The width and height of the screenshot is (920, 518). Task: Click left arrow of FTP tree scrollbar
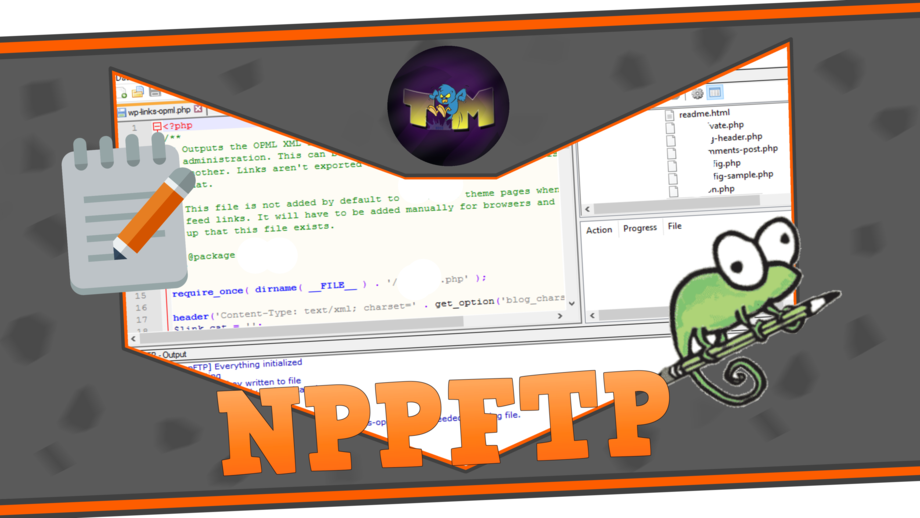point(588,209)
